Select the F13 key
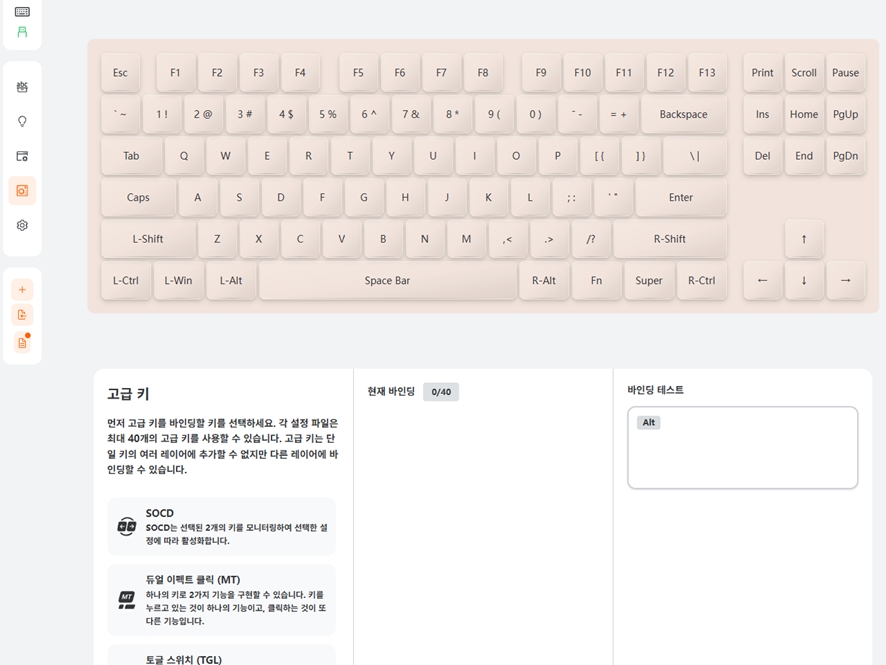 pyautogui.click(x=707, y=72)
